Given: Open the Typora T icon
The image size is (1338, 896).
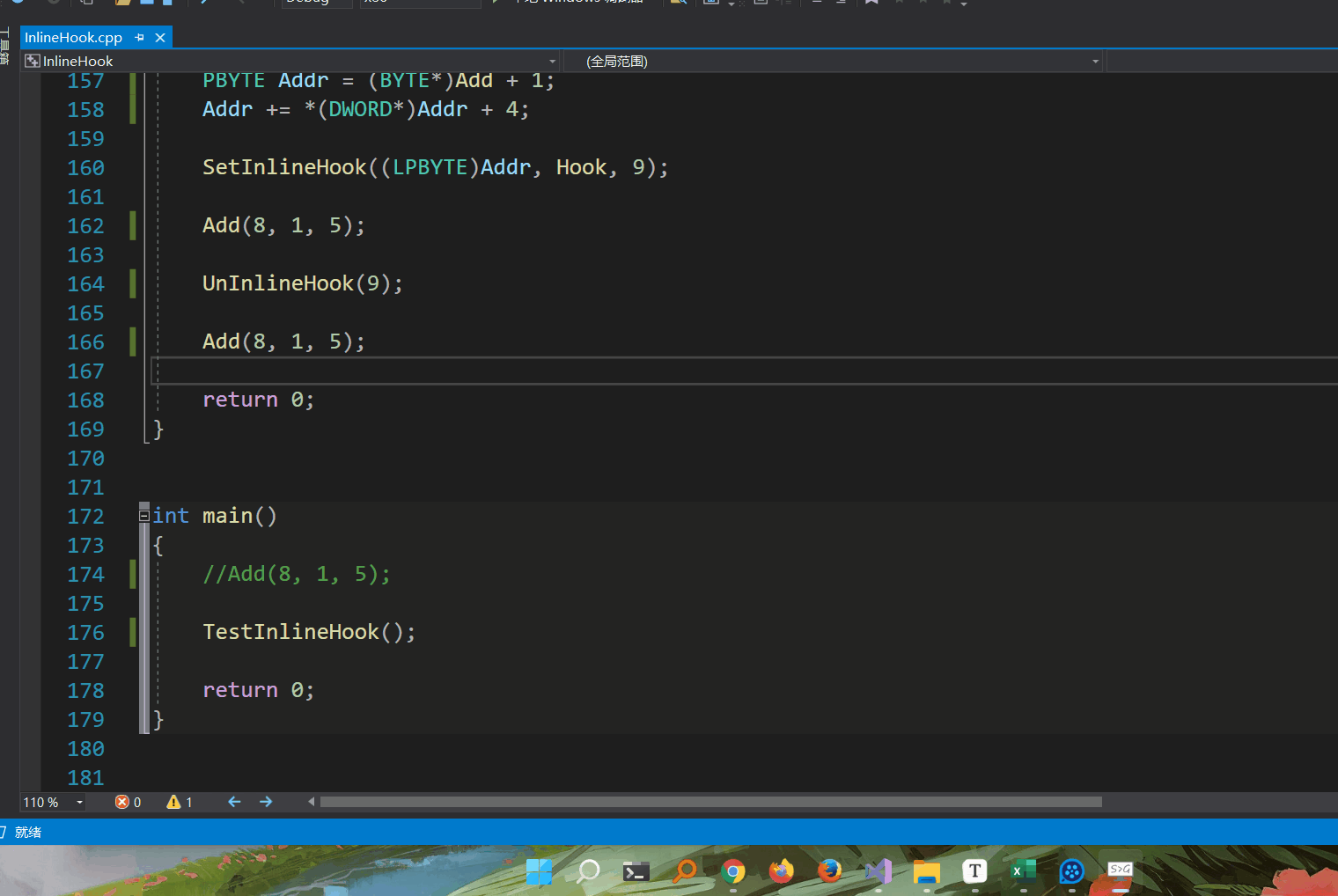Looking at the screenshot, I should (x=974, y=871).
